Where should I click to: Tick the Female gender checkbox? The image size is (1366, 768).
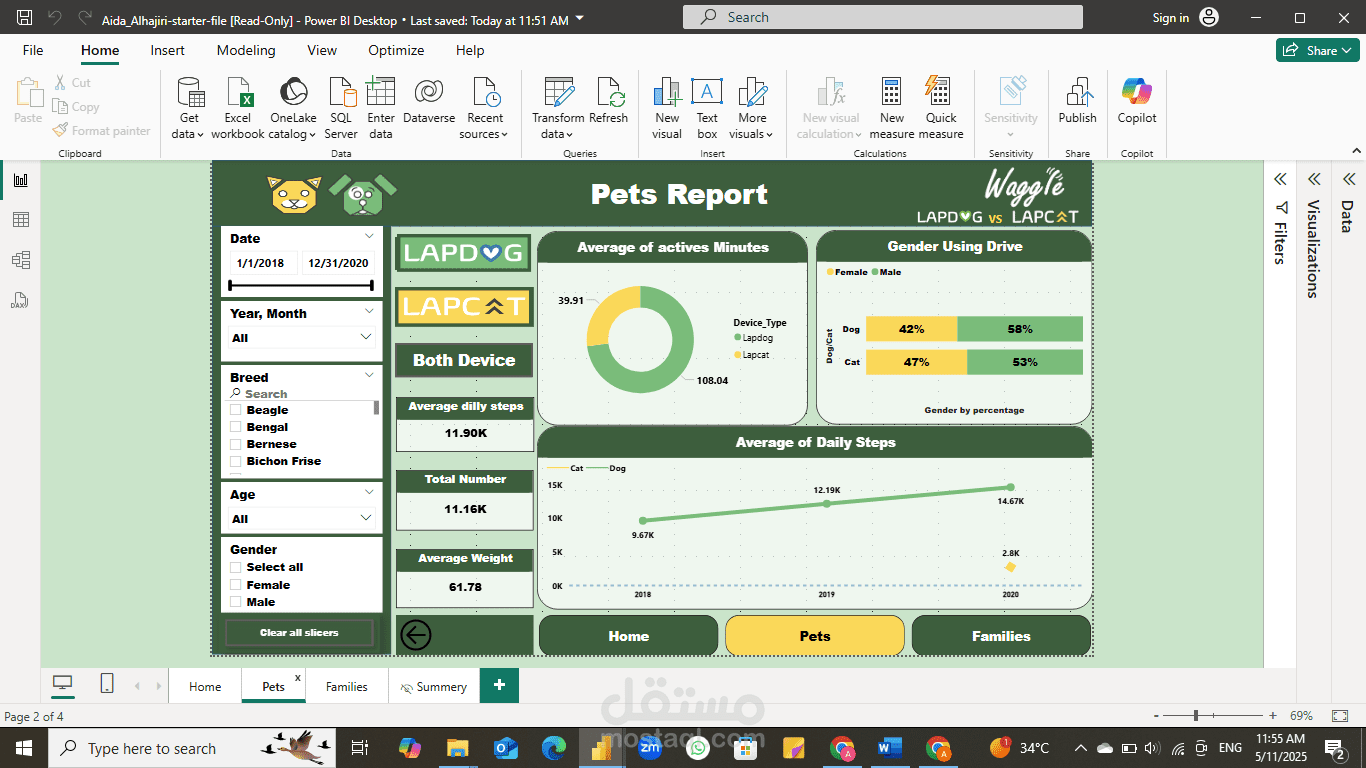coord(236,585)
